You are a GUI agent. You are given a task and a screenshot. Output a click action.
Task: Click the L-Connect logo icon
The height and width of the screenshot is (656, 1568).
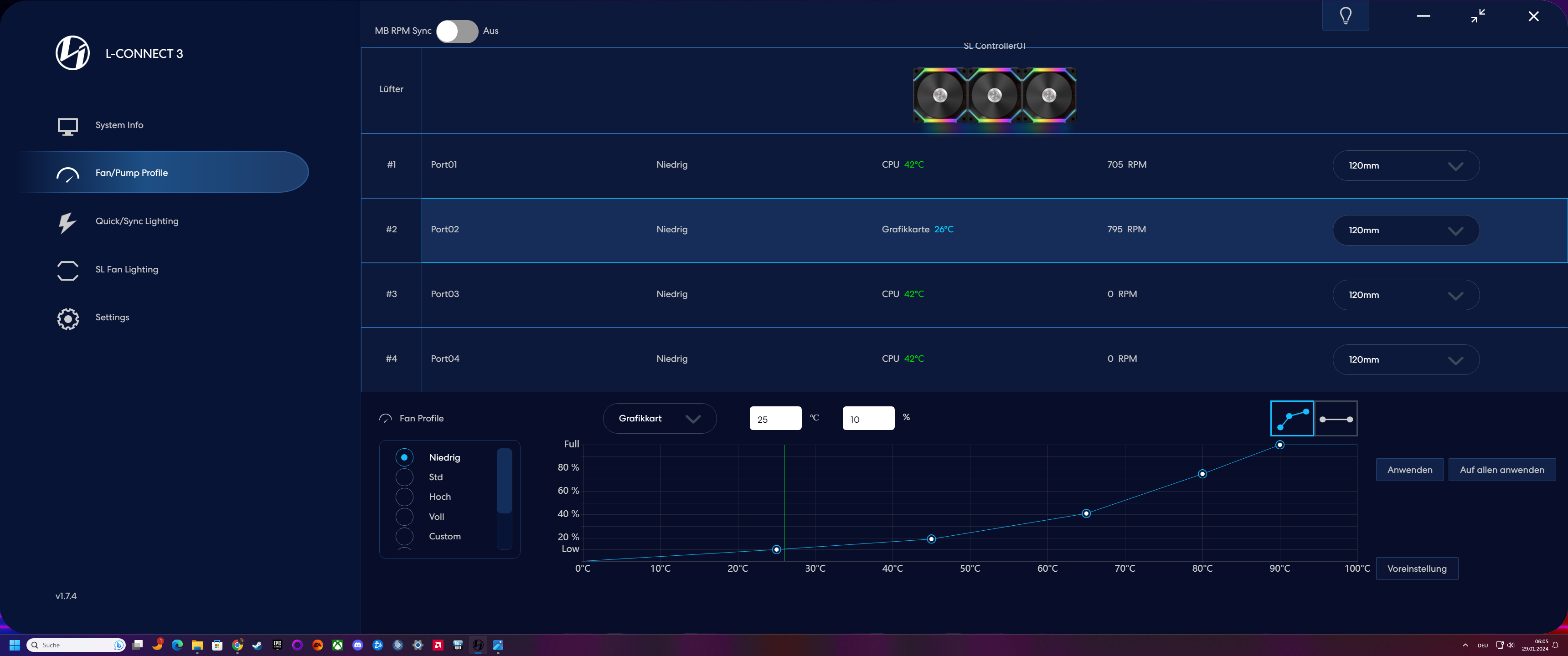click(x=72, y=53)
